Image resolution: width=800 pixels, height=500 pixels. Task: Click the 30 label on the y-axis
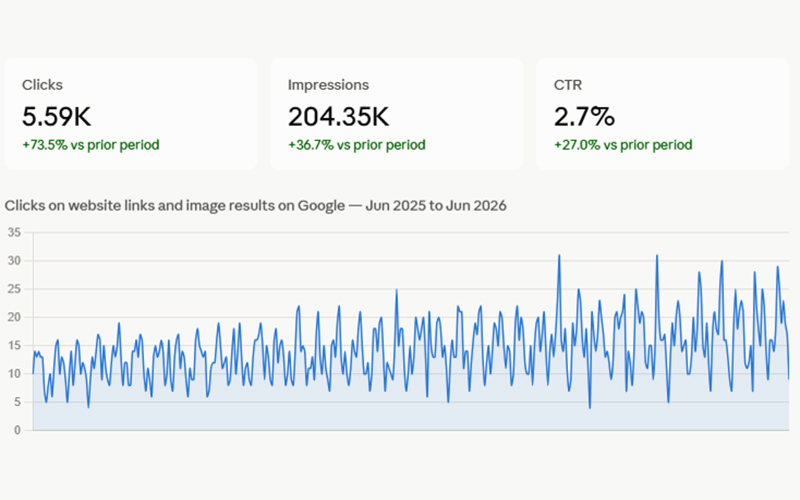[x=14, y=261]
